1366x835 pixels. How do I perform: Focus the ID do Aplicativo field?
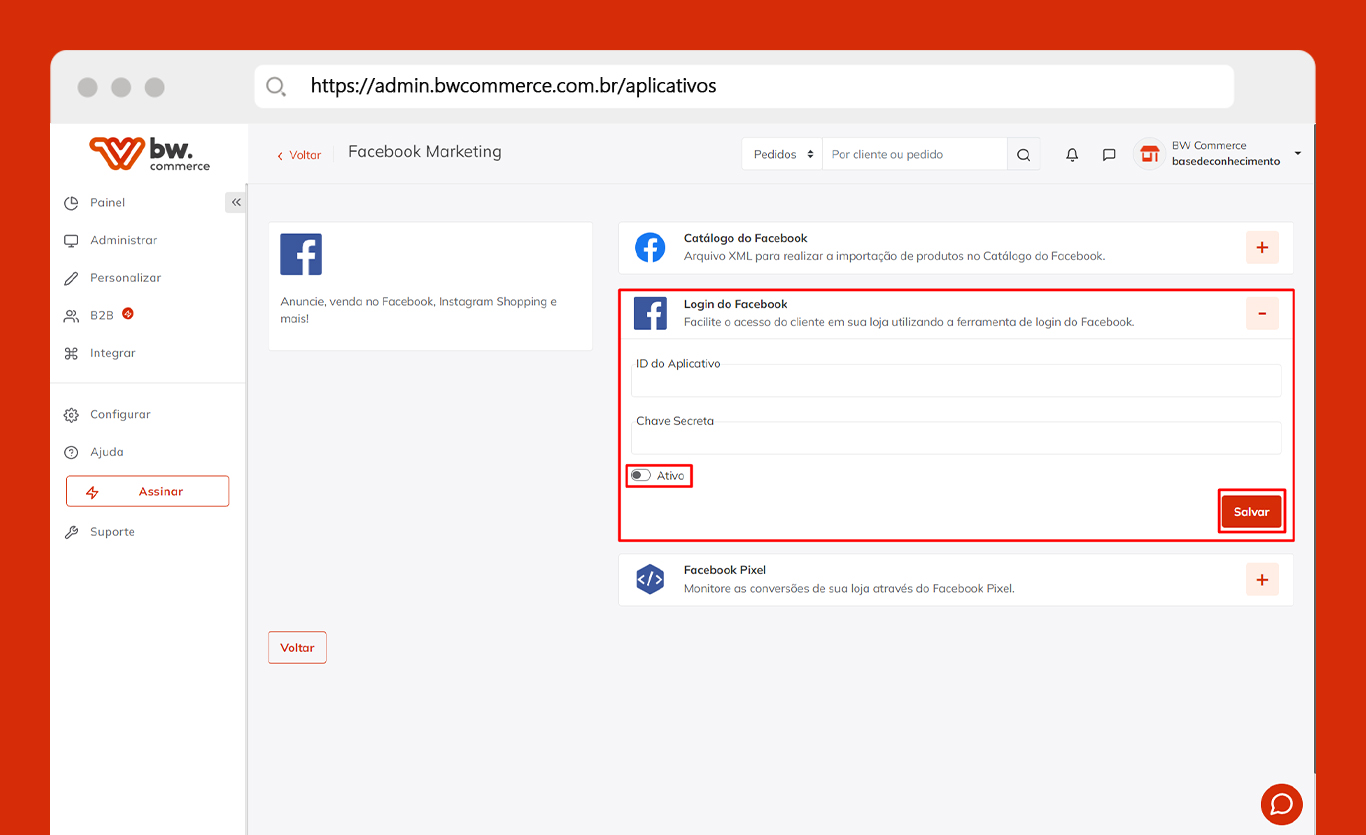(x=956, y=381)
